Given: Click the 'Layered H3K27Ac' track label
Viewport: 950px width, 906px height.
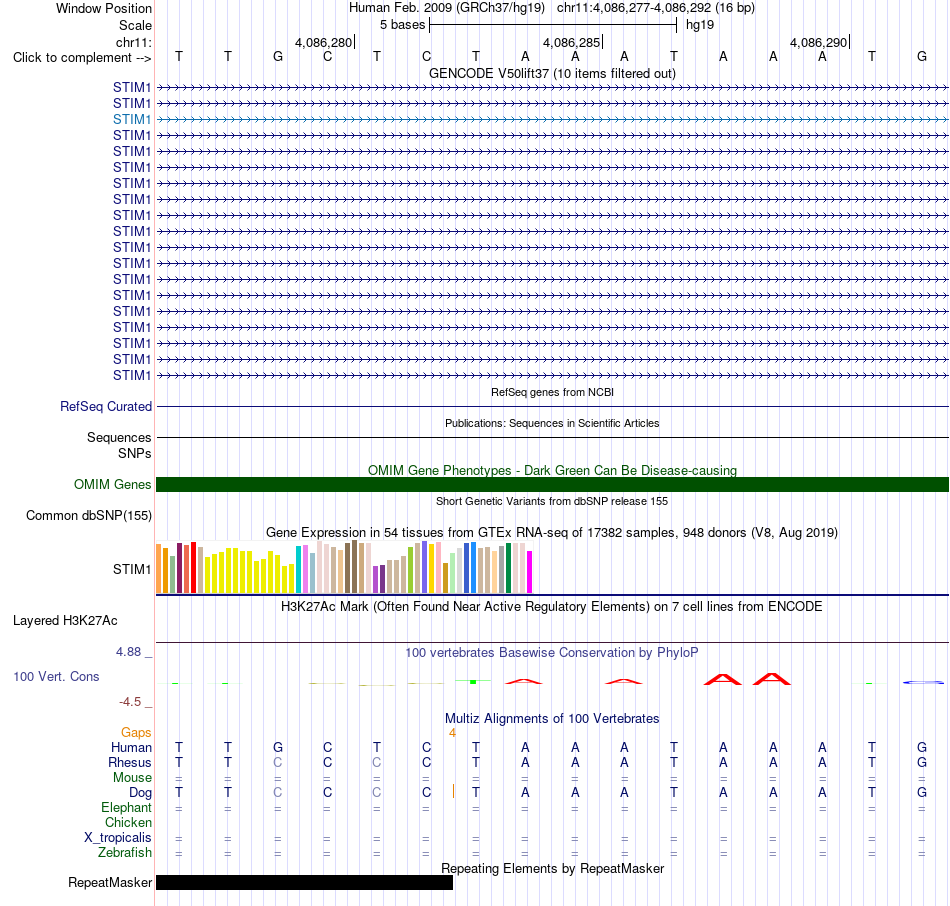Looking at the screenshot, I should [65, 621].
